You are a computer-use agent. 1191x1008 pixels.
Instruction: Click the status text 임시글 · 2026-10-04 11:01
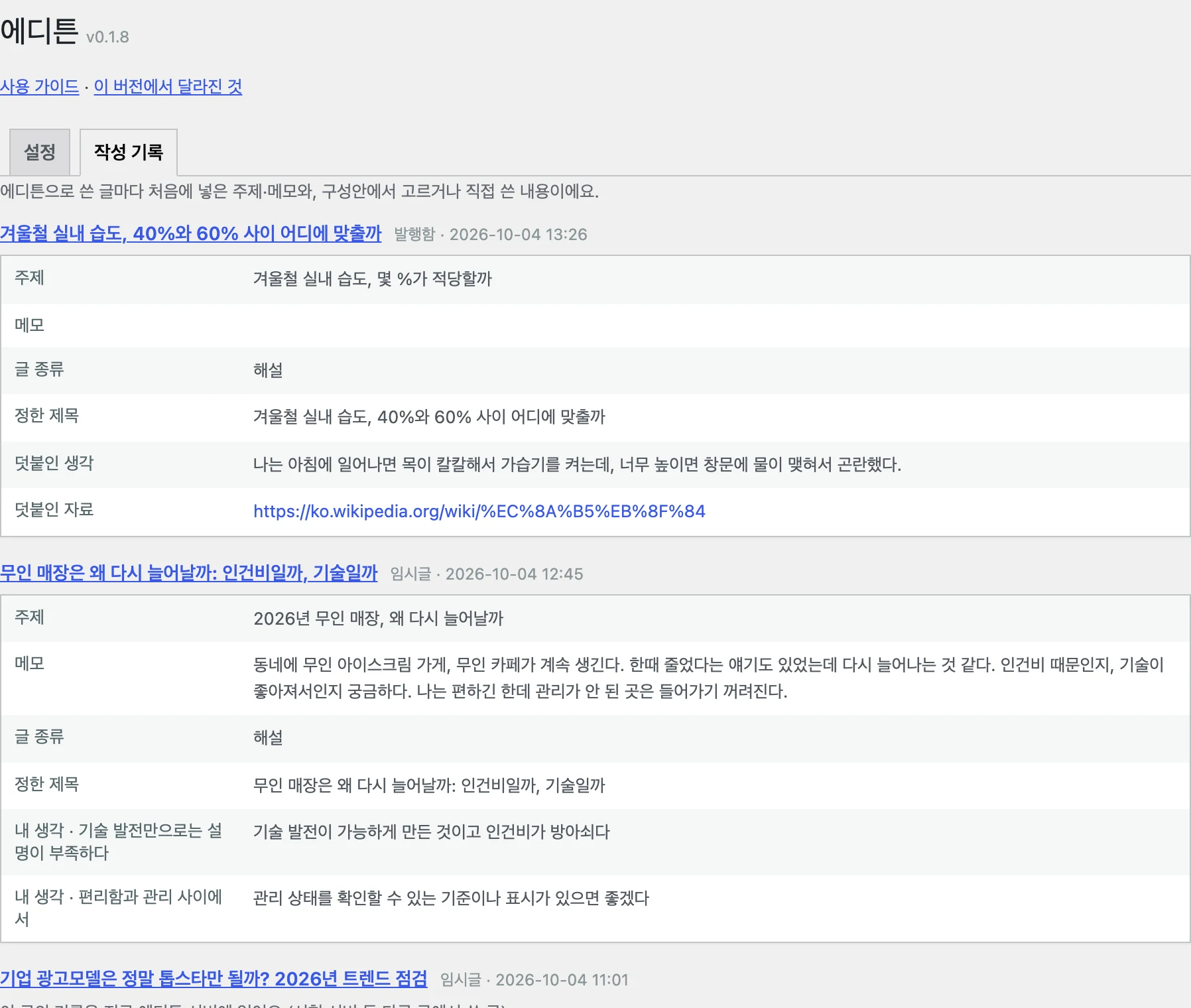point(534,980)
